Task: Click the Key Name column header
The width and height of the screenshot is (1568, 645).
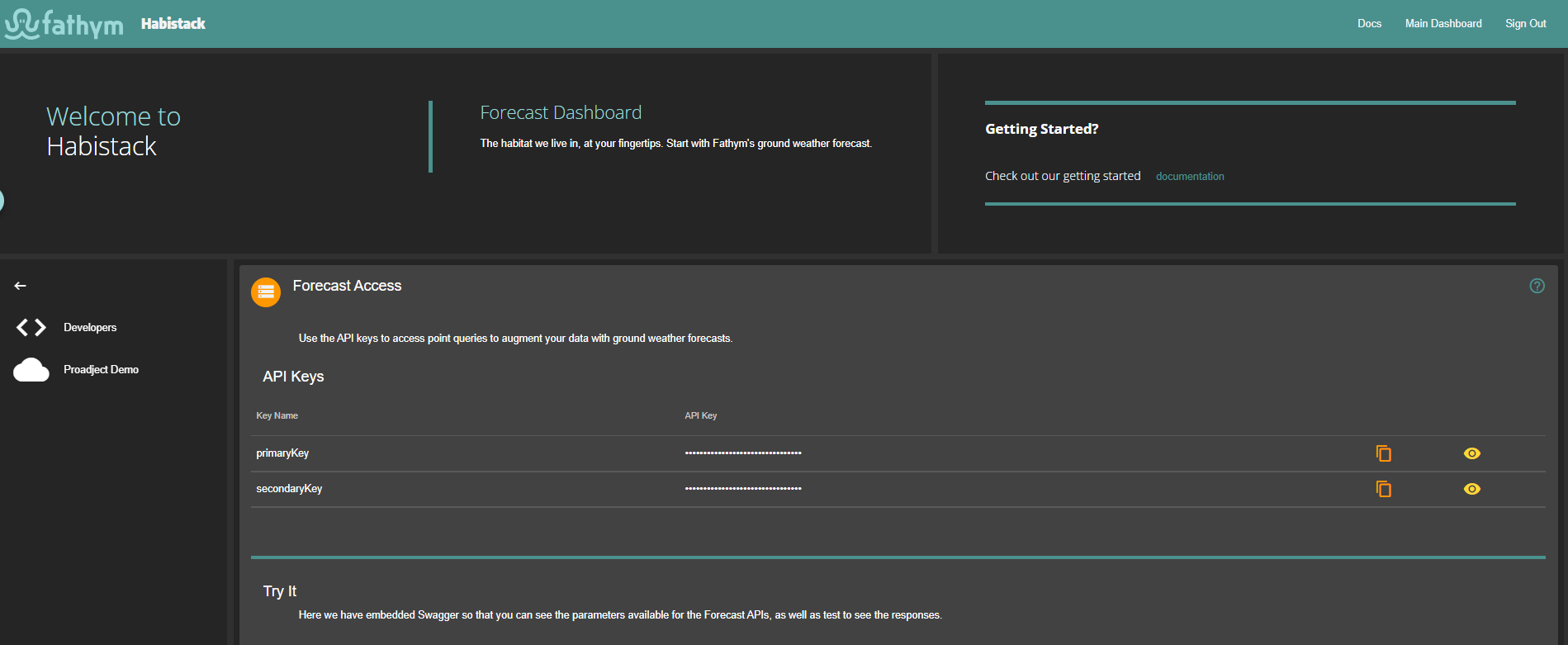Action: (x=277, y=415)
